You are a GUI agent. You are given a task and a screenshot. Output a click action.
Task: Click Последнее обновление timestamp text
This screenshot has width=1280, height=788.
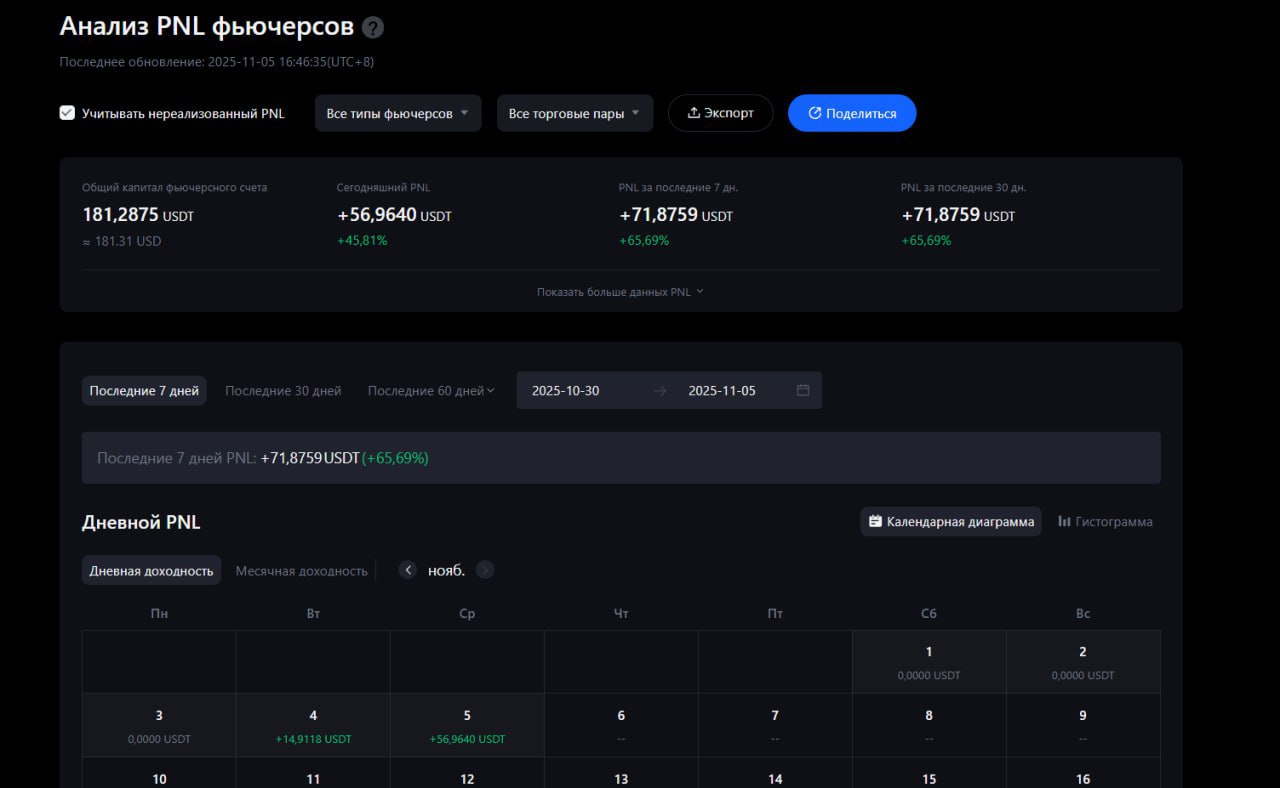tap(217, 62)
